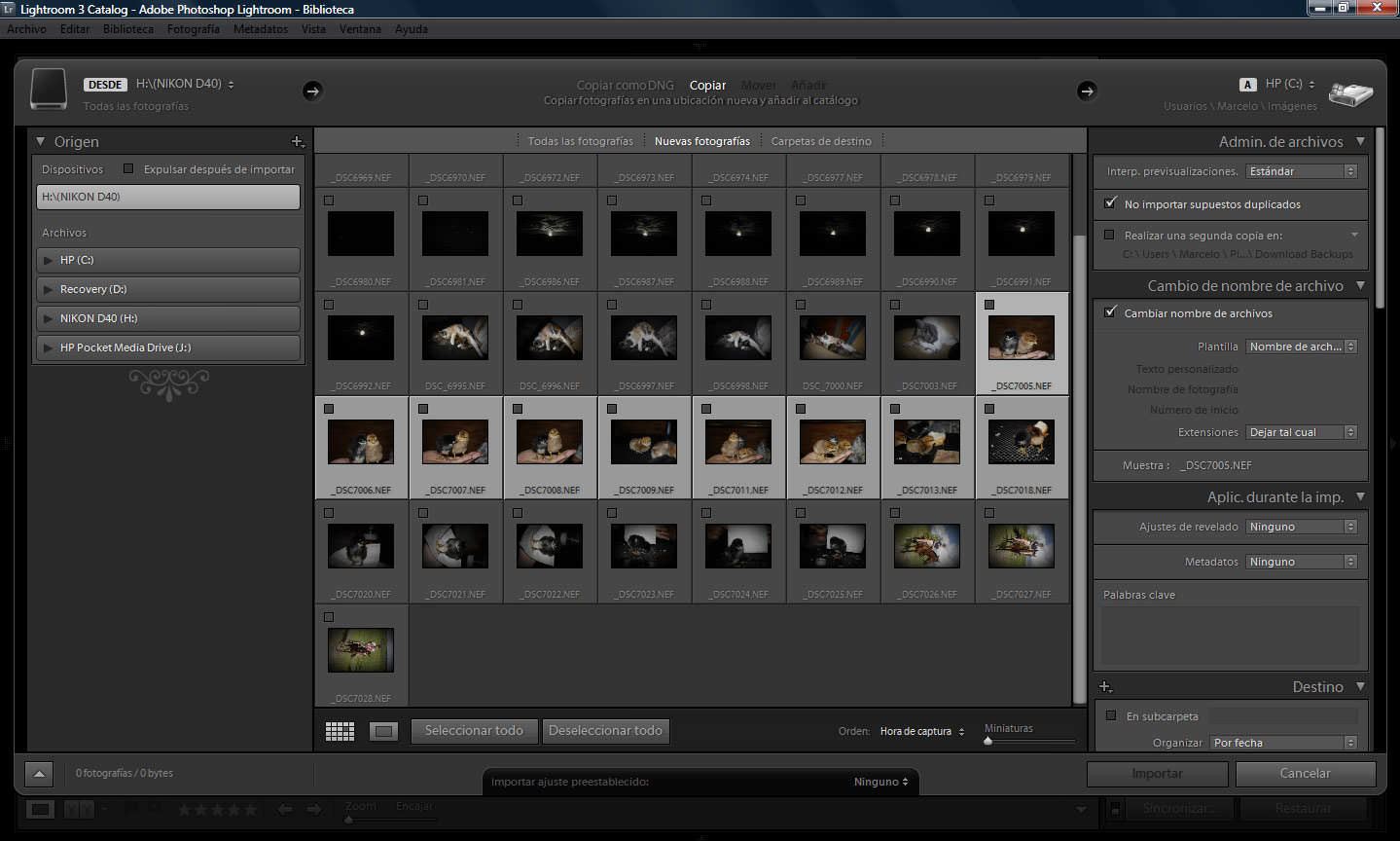Click the up-arrow button to minimize the import dialog
The height and width of the screenshot is (841, 1400).
[x=39, y=774]
